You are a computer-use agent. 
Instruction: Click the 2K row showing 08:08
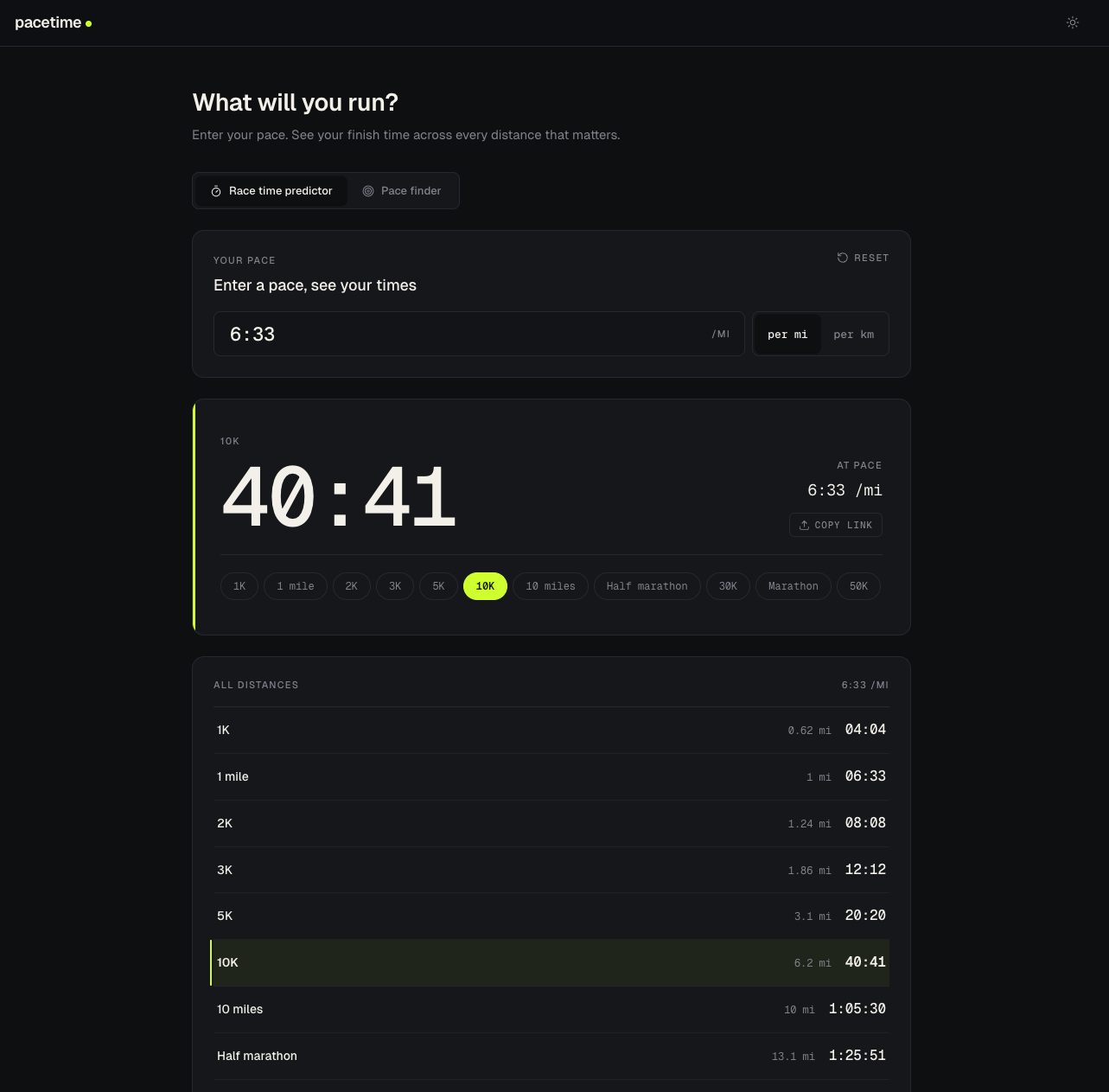[x=551, y=823]
